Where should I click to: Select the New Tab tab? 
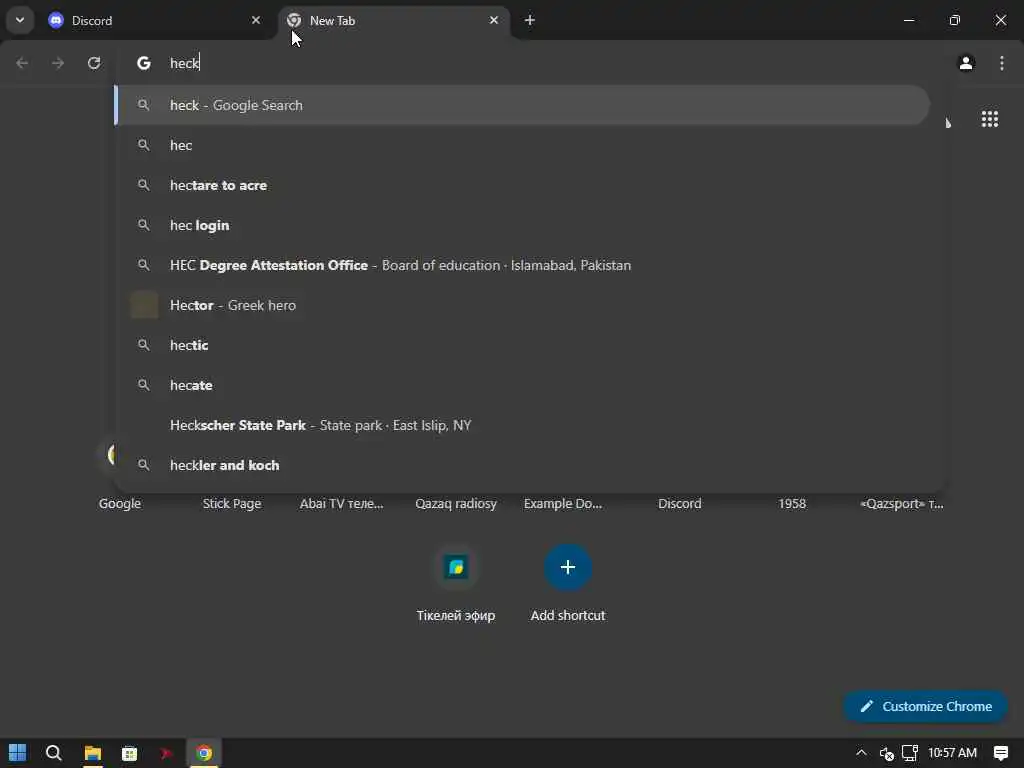click(x=394, y=20)
